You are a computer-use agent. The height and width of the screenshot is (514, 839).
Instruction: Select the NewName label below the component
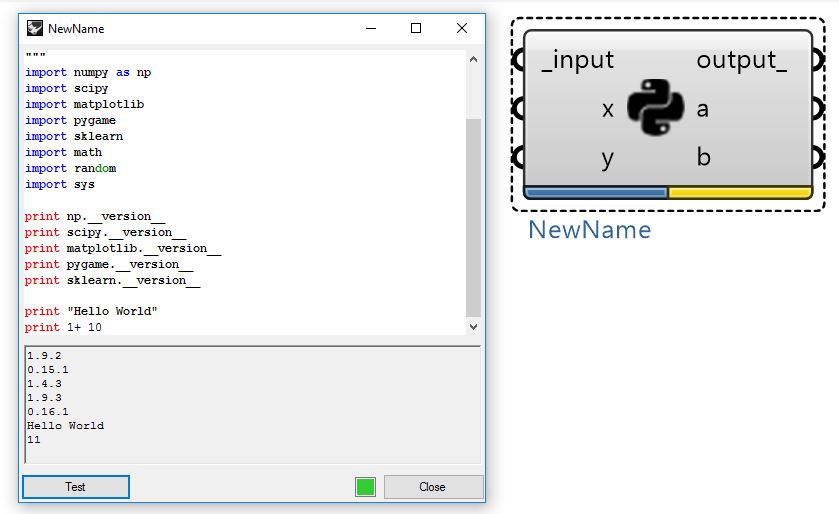point(589,230)
